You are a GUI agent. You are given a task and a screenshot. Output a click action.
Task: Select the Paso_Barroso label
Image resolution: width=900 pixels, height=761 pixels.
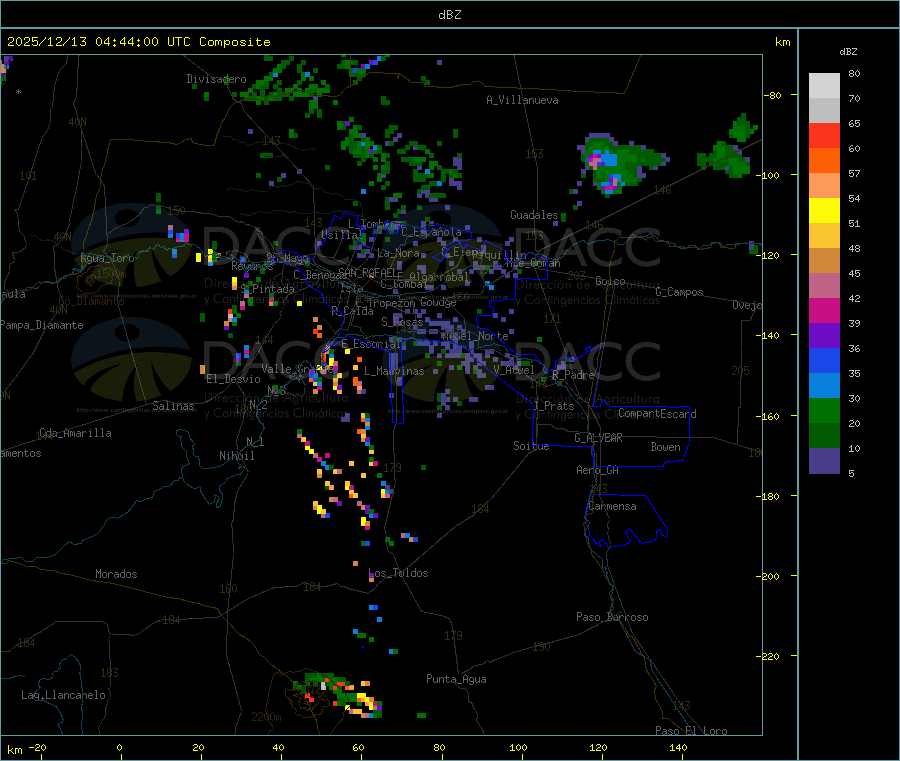coord(612,617)
